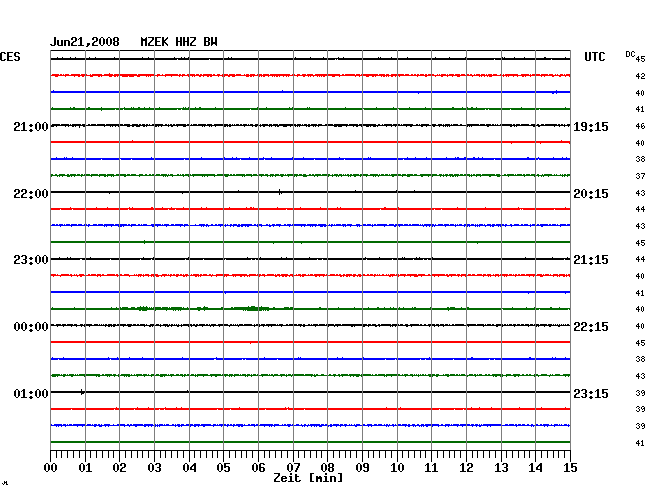The height and width of the screenshot is (494, 650).
Task: Click the 19:15 UTC time label
Action: point(591,126)
